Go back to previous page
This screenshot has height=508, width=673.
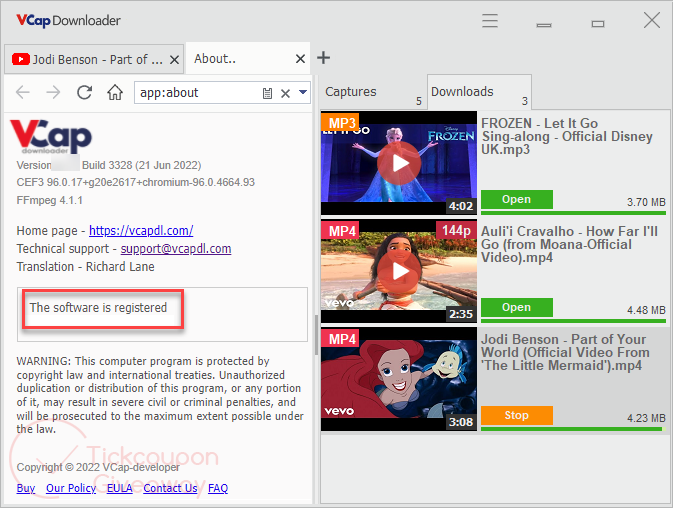[x=23, y=92]
